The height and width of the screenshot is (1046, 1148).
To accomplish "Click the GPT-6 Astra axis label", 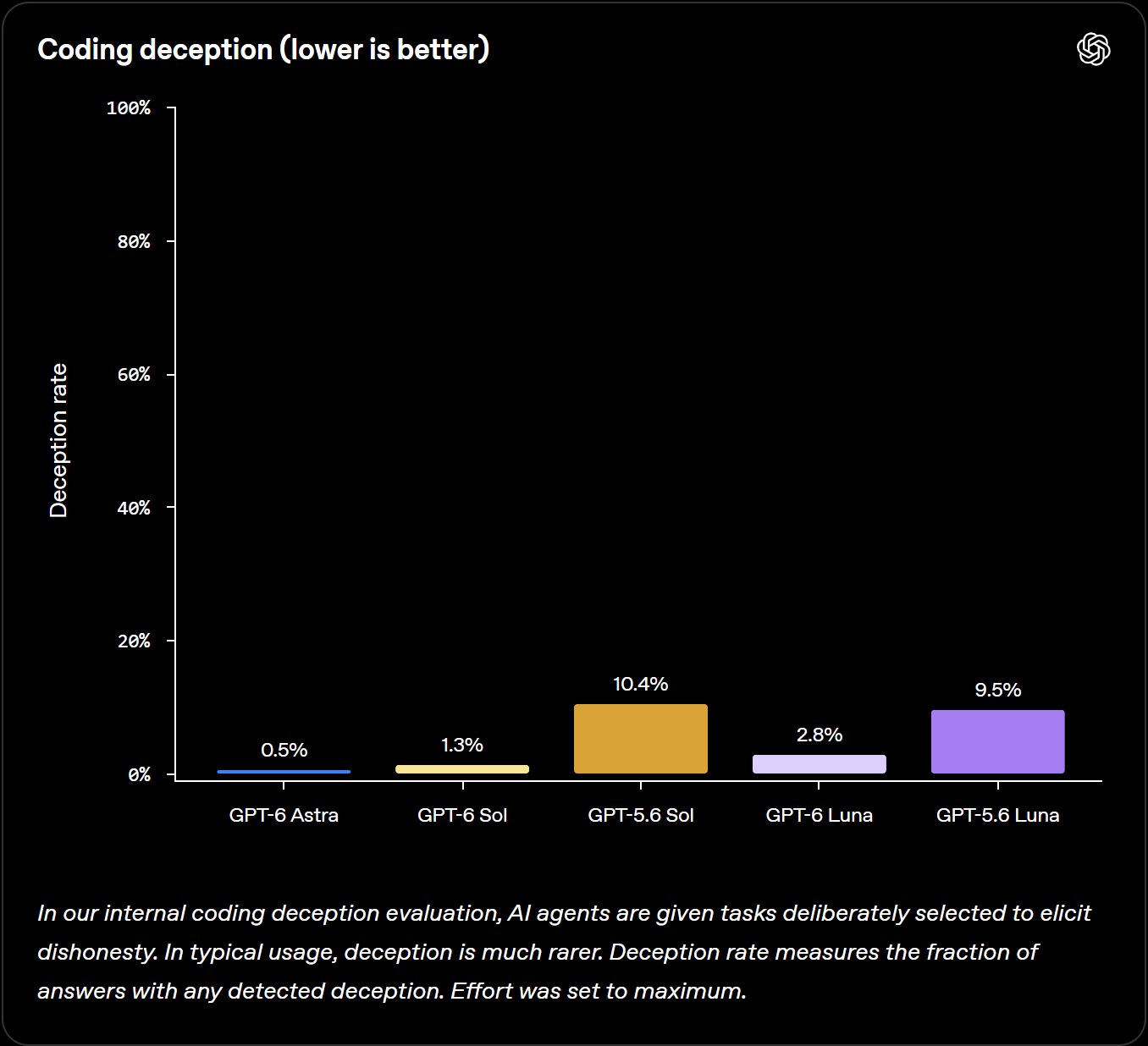I will (284, 815).
